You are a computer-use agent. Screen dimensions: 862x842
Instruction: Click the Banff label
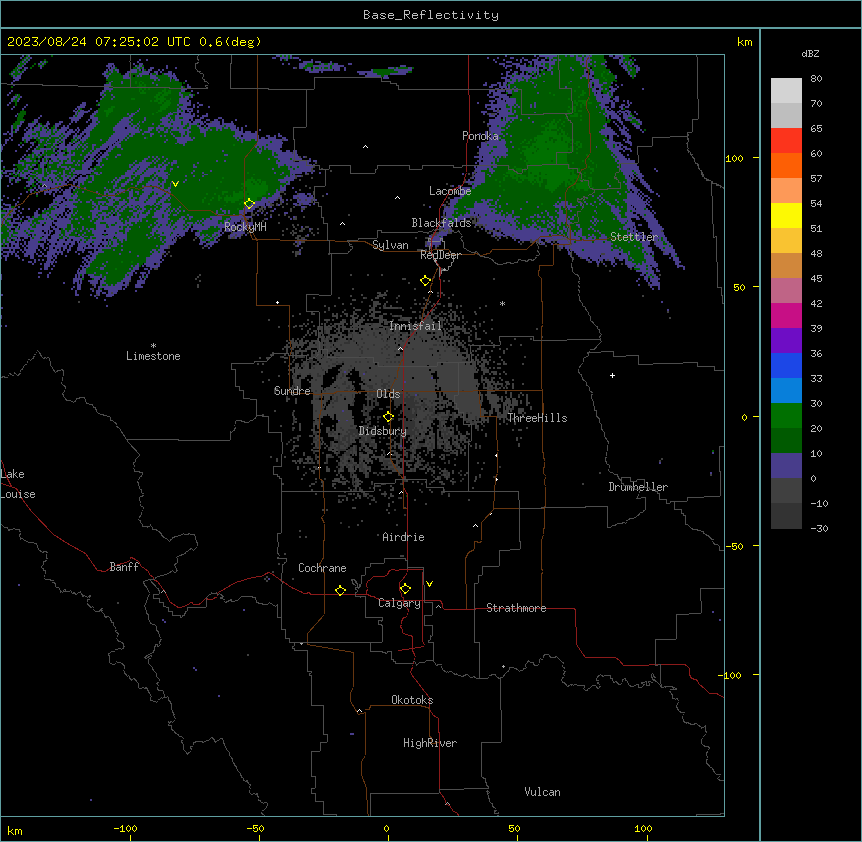click(124, 567)
